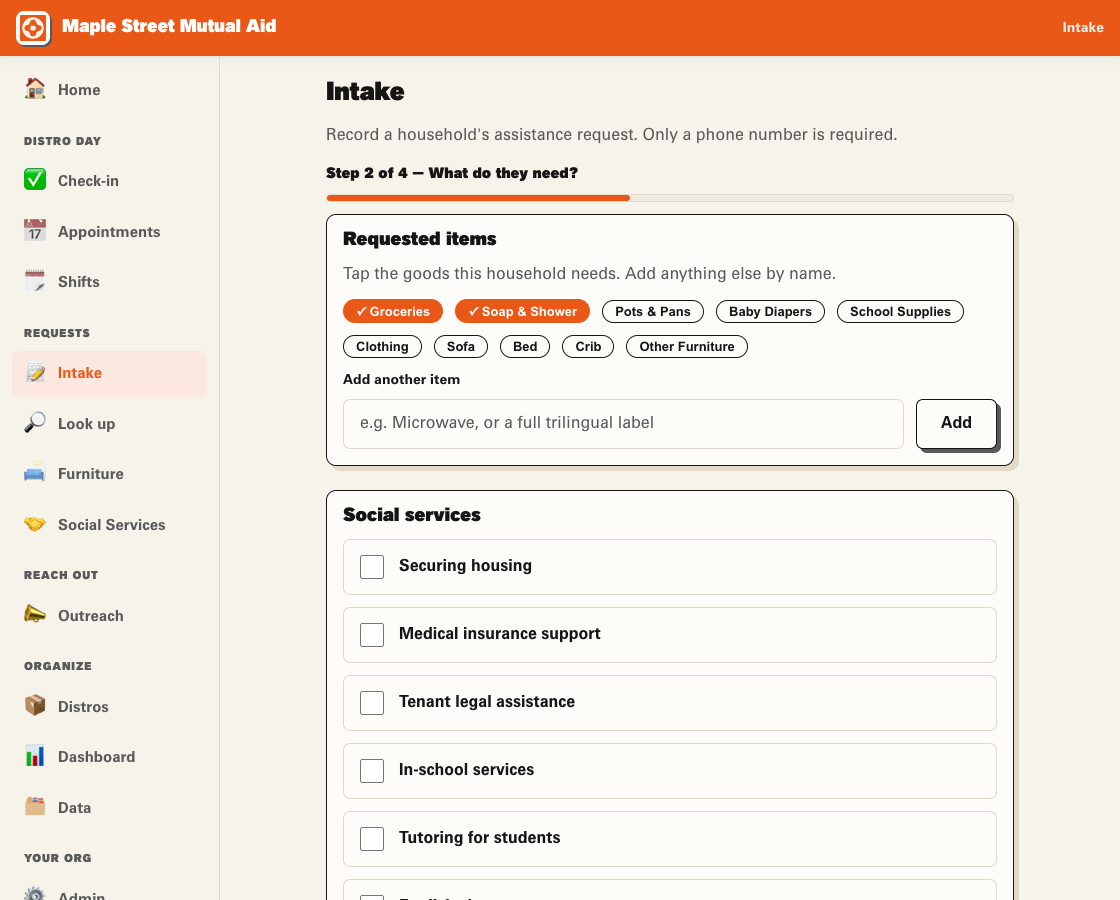
Task: Tick the Tenant legal assistance checkbox
Action: click(372, 702)
